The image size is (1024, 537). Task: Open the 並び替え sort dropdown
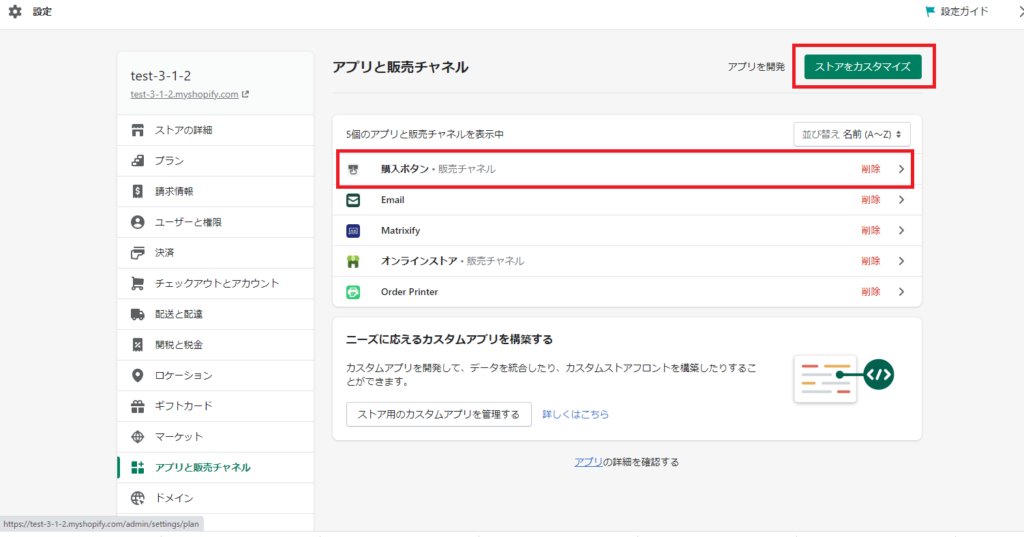click(850, 134)
